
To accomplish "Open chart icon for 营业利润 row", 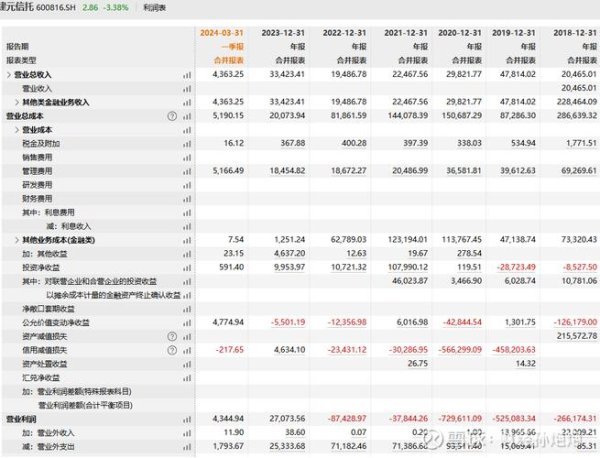I will pos(187,420).
